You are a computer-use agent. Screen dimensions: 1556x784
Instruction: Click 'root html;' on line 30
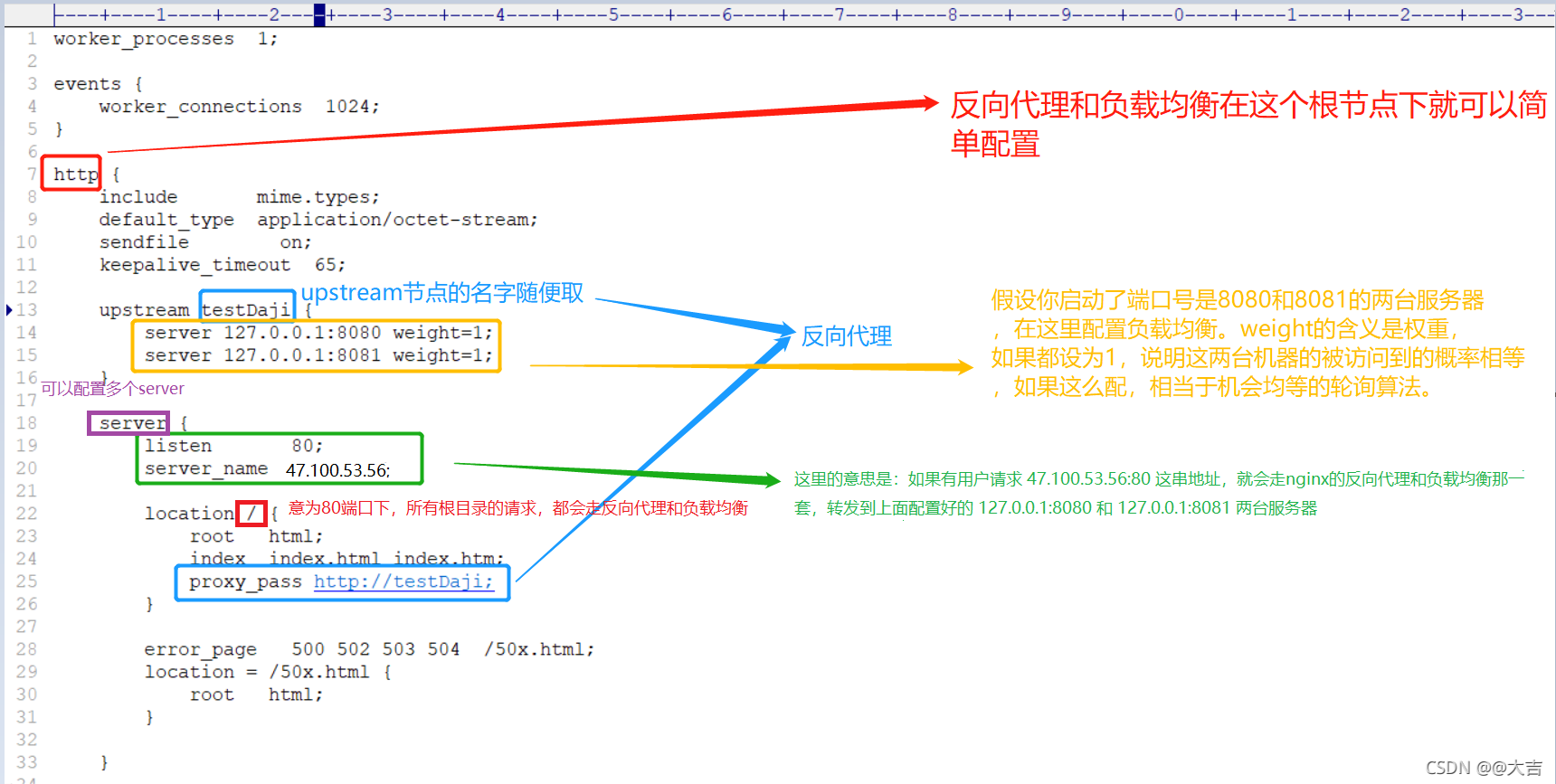point(256,694)
